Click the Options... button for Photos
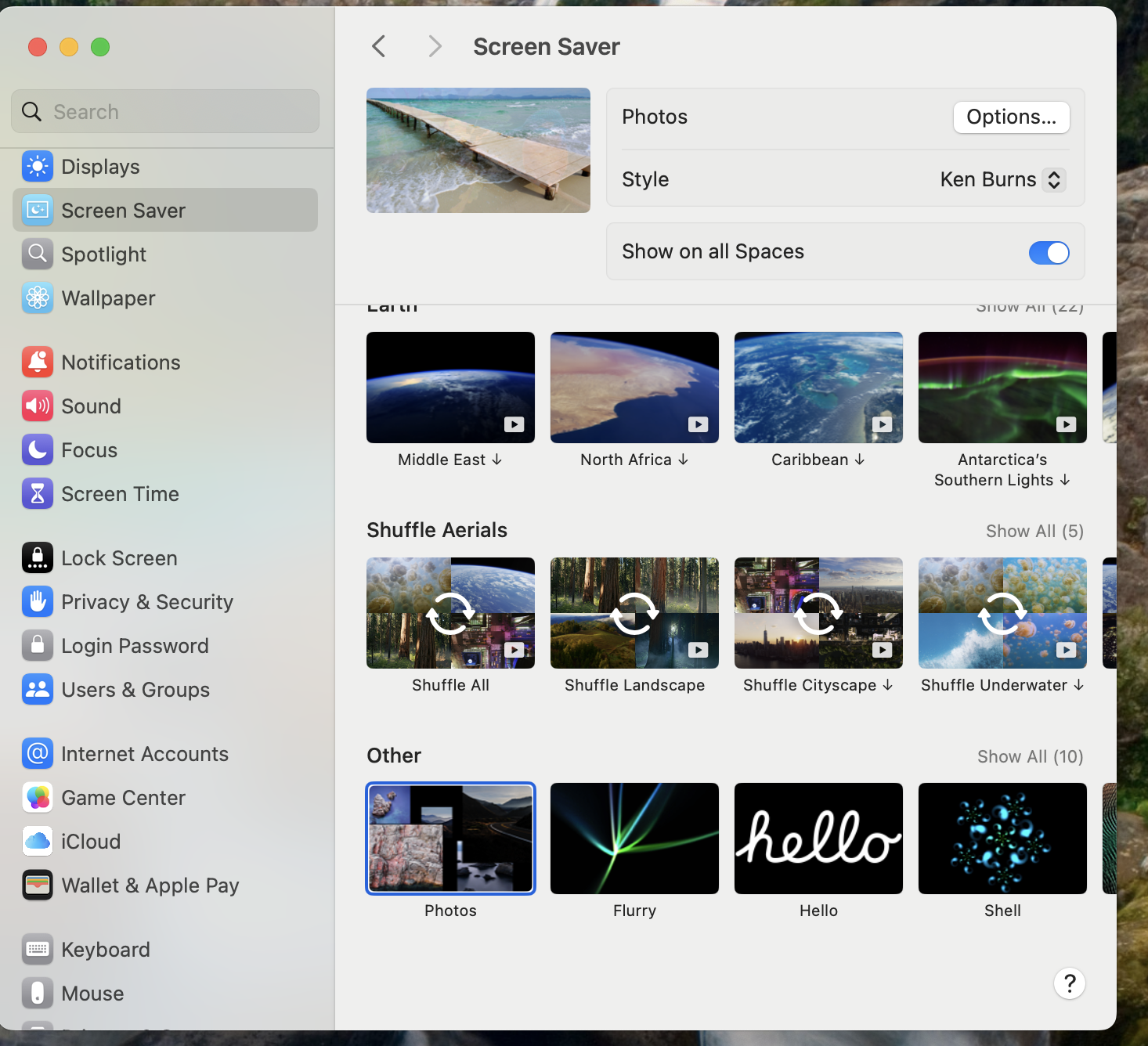1148x1046 pixels. 1010,117
